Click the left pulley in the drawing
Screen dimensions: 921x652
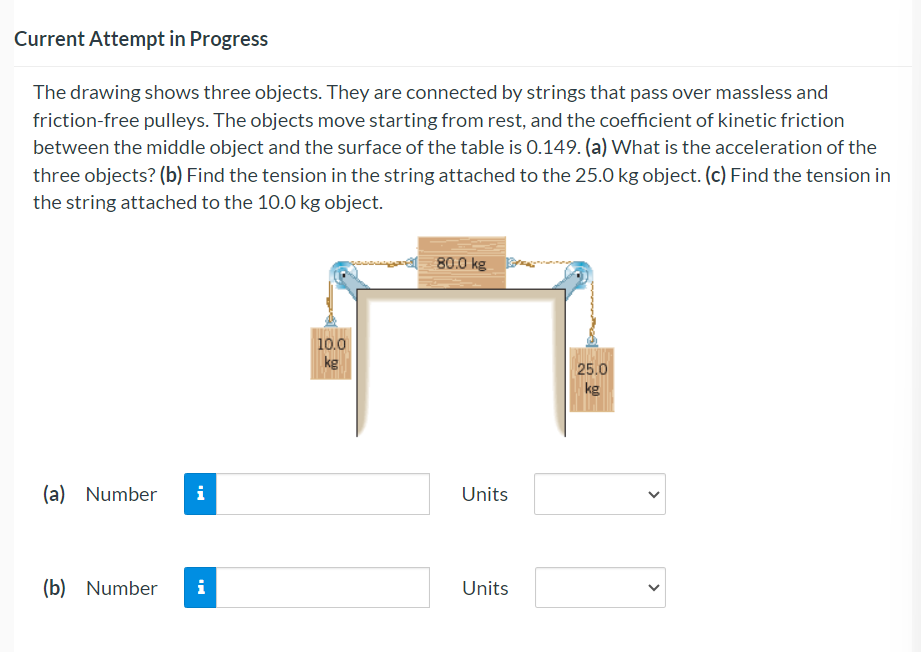[x=342, y=274]
